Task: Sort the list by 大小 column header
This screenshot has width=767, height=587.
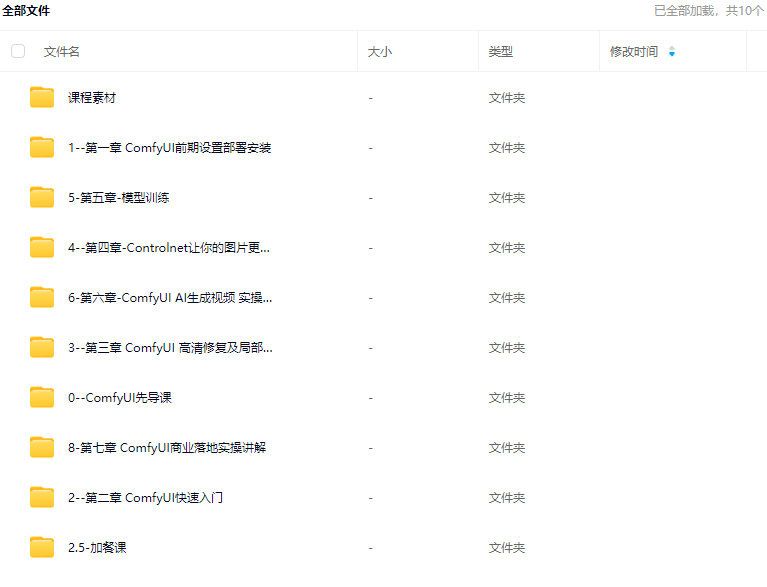Action: (x=380, y=51)
